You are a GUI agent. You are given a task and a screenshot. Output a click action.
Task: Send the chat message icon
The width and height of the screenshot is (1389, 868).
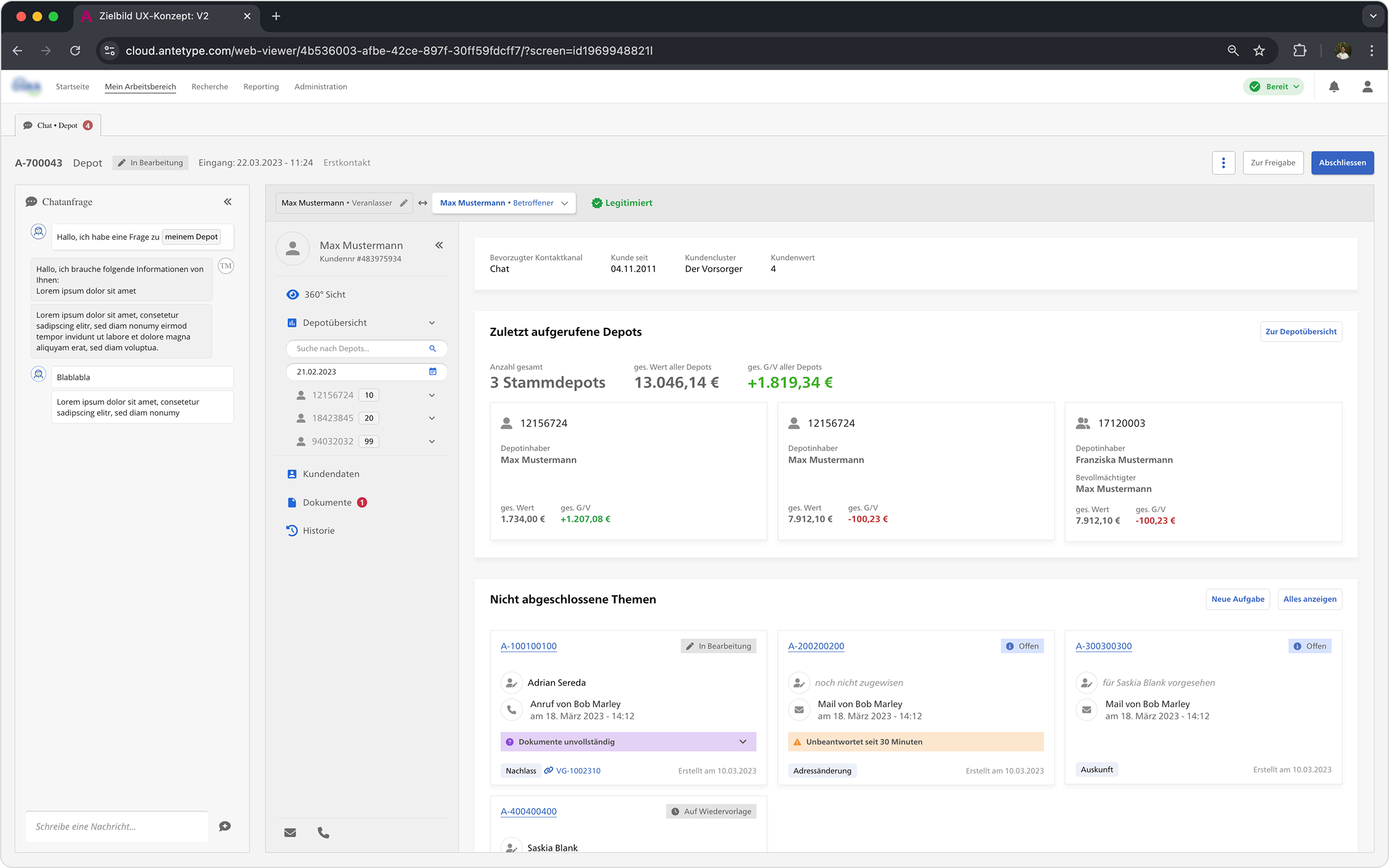coord(225,826)
